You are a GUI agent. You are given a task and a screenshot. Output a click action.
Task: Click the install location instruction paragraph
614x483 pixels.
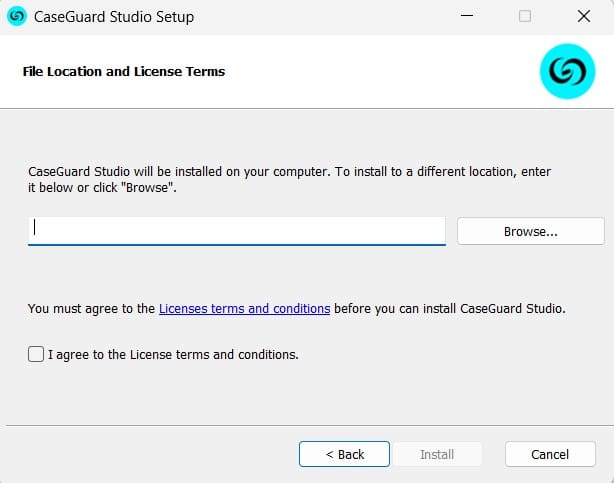pos(289,180)
